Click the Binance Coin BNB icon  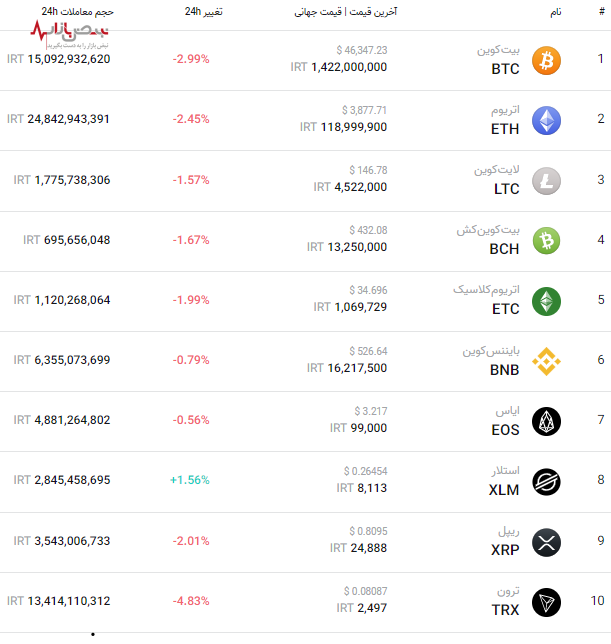546,361
